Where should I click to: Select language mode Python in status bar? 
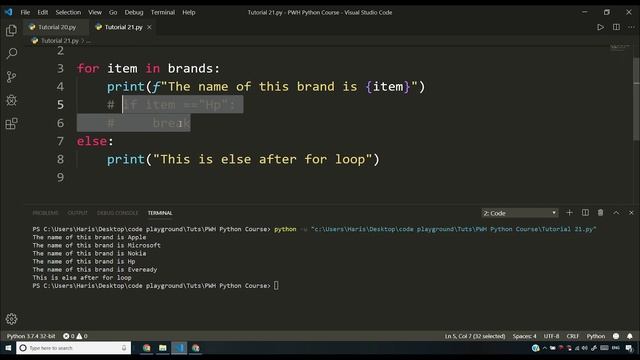click(x=596, y=336)
